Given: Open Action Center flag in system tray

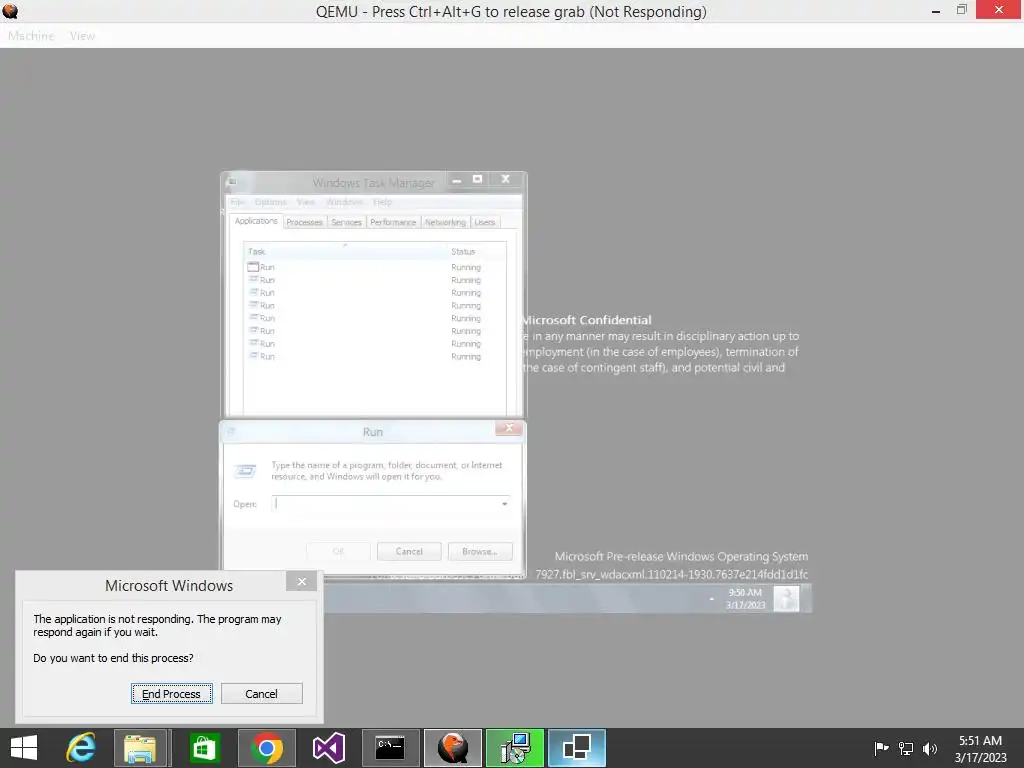Looking at the screenshot, I should point(881,748).
